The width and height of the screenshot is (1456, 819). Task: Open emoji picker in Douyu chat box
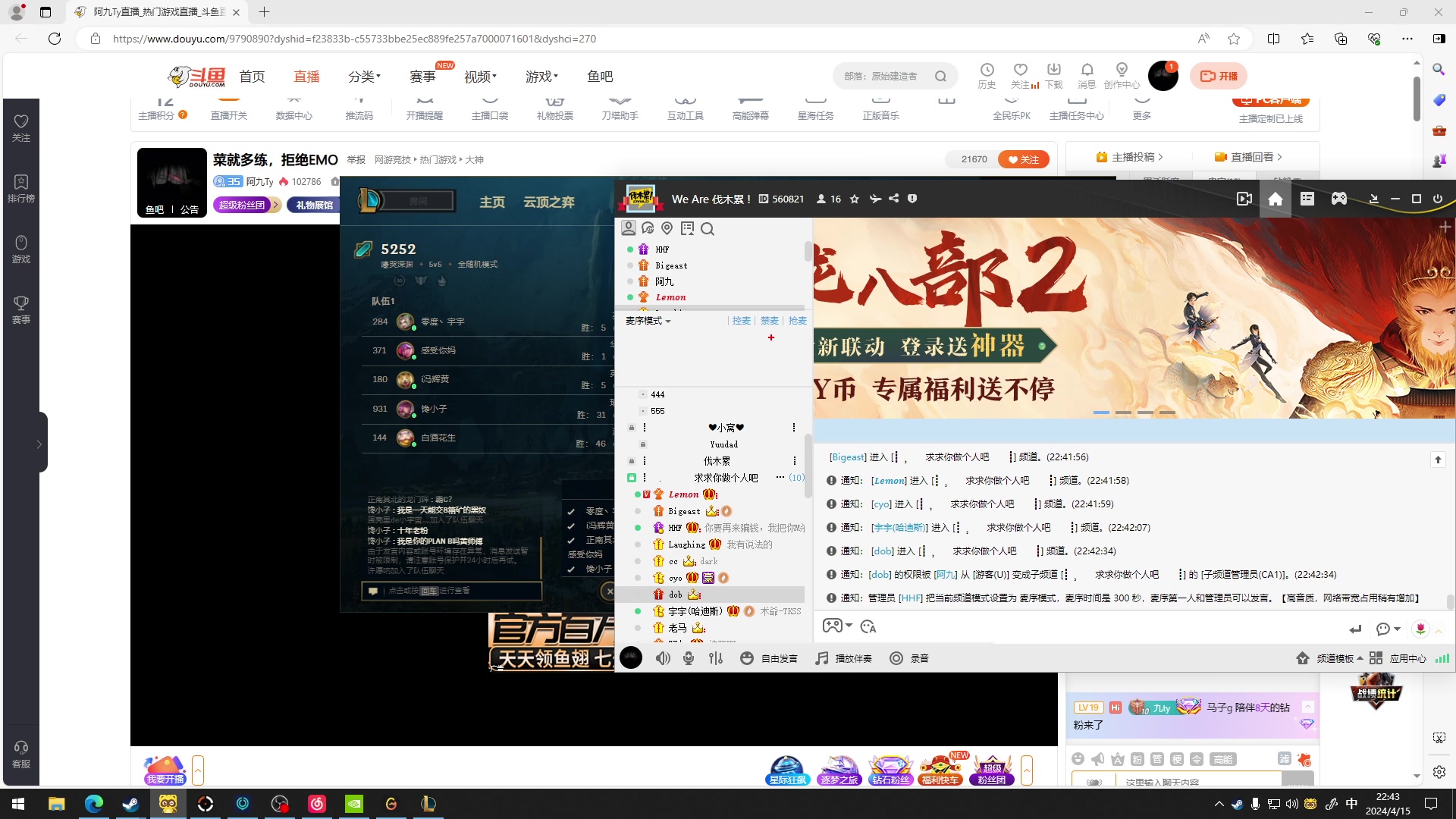click(1078, 759)
